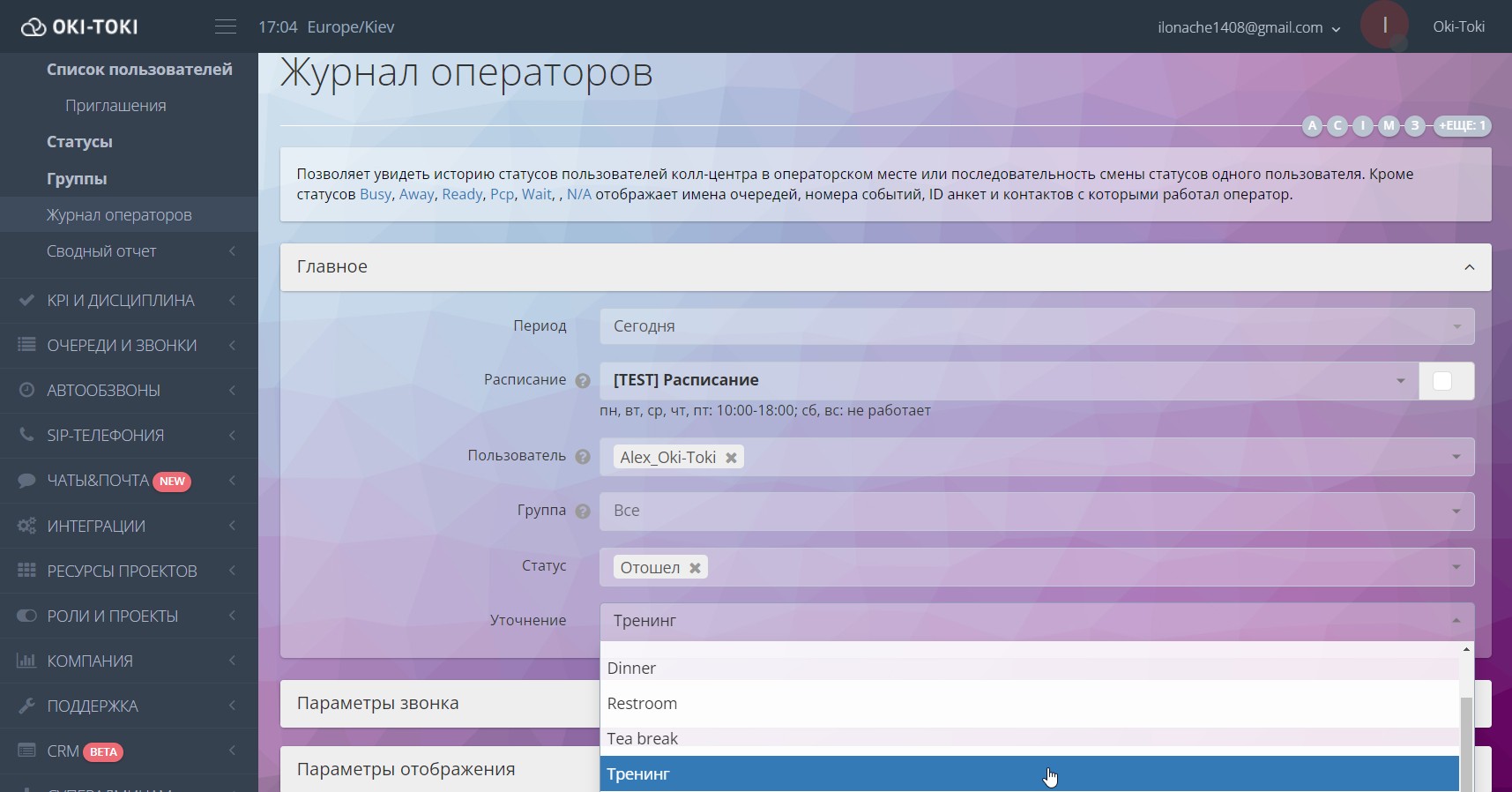The height and width of the screenshot is (792, 1512).
Task: Click the C badge circle
Action: click(1337, 125)
